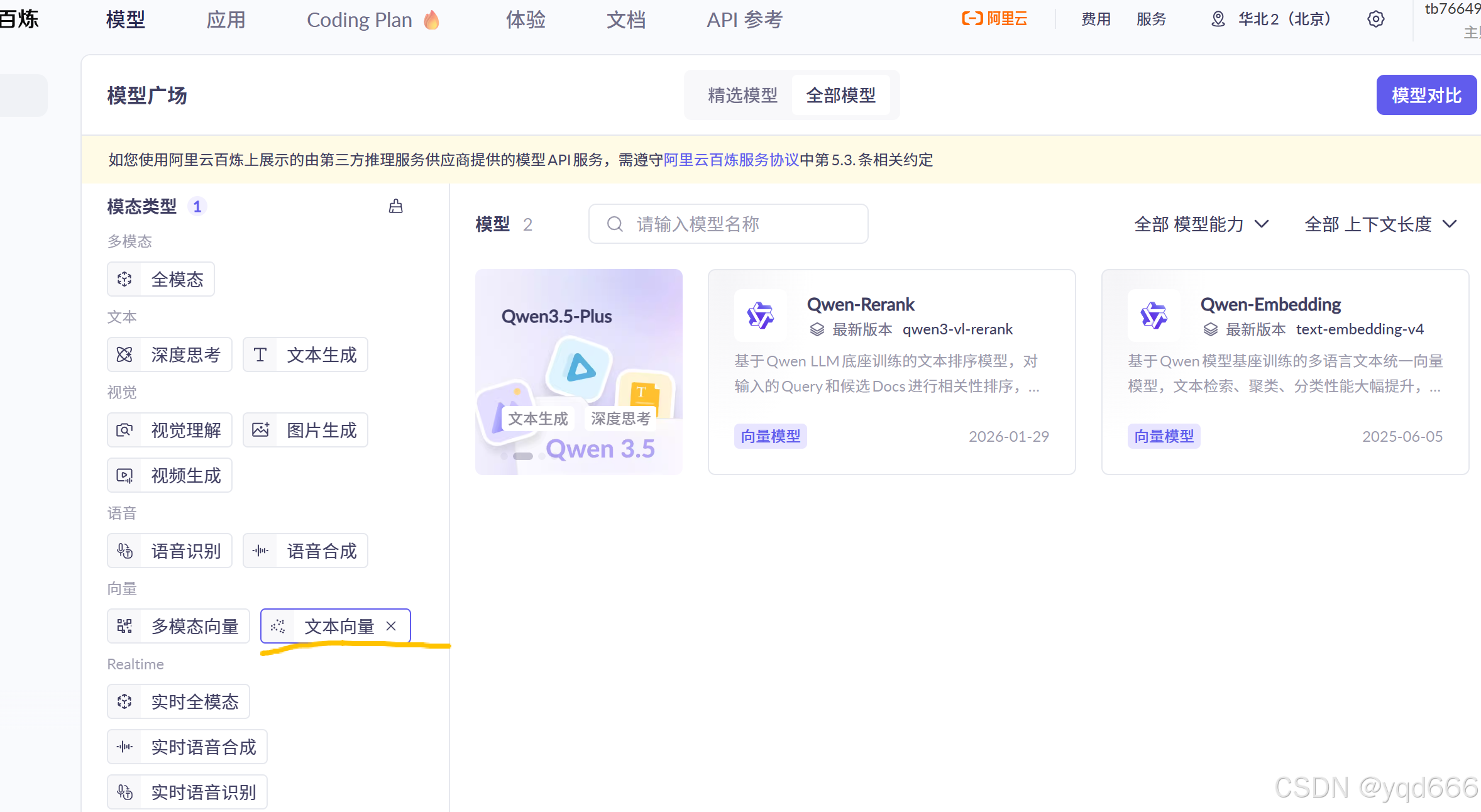Click the 深度思考 brain icon
The height and width of the screenshot is (812, 1481).
point(124,354)
